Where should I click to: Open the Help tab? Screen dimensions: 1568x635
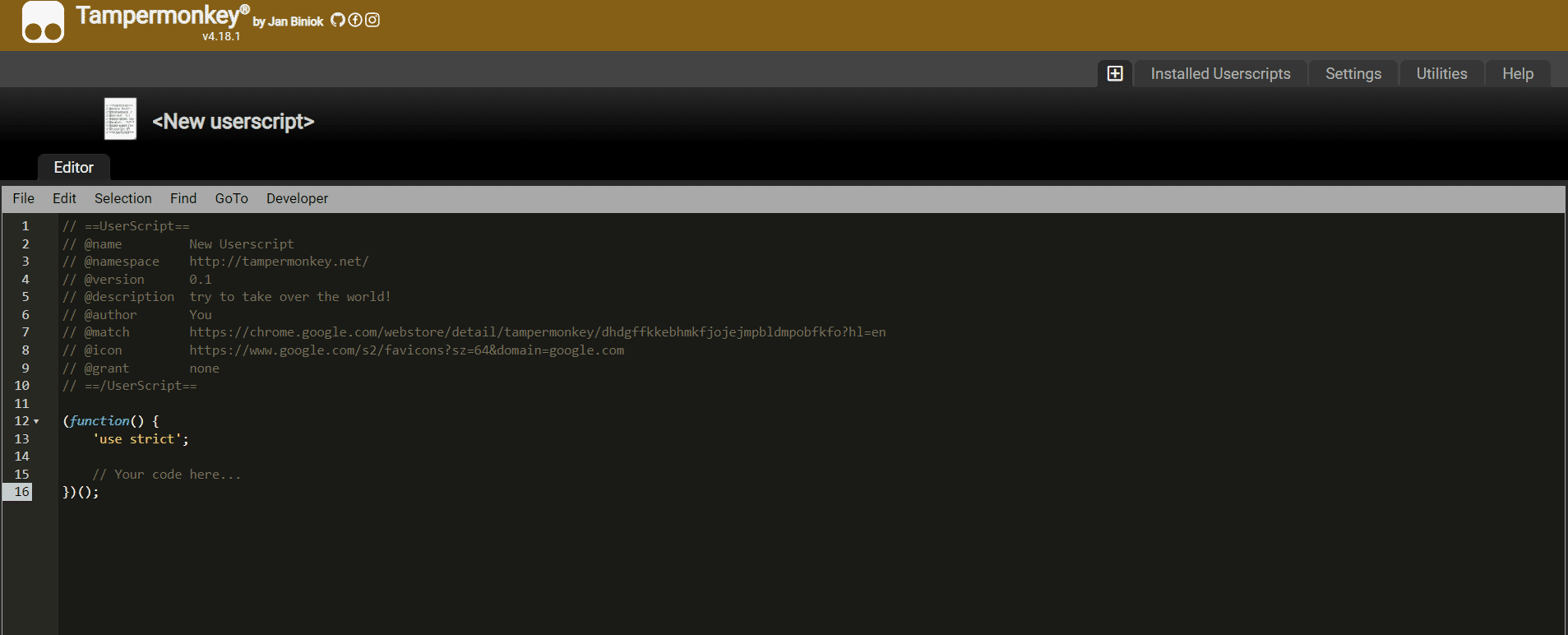pyautogui.click(x=1518, y=73)
